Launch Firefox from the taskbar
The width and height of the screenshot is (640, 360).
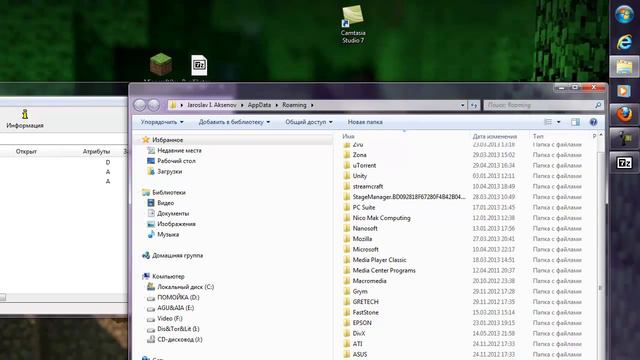coord(624,115)
